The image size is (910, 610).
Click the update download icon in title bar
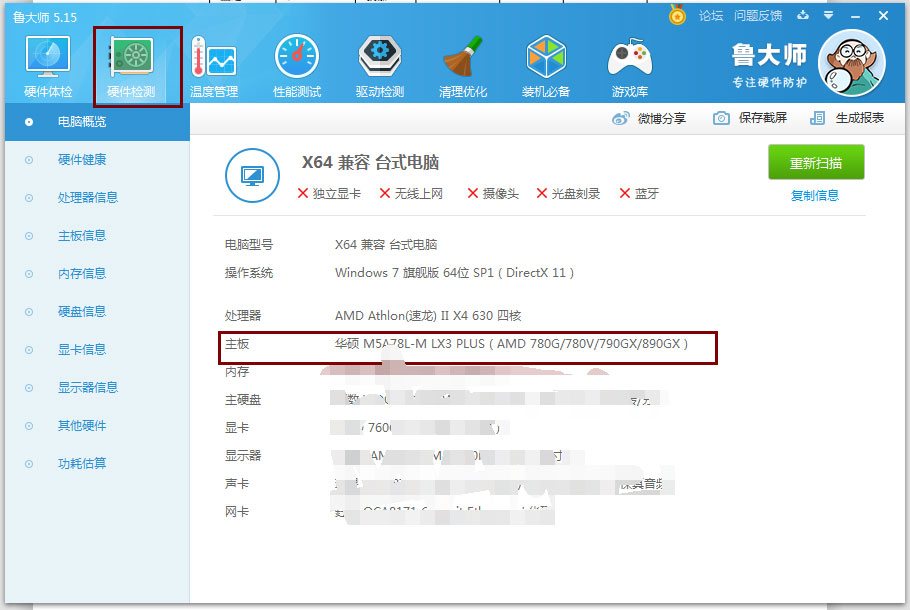(x=804, y=15)
